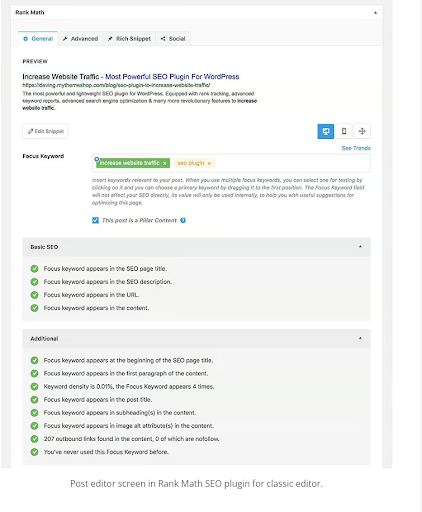Click check icon for 'first paragraph of the content'
Viewport: 422px width, 512px height.
(34, 373)
